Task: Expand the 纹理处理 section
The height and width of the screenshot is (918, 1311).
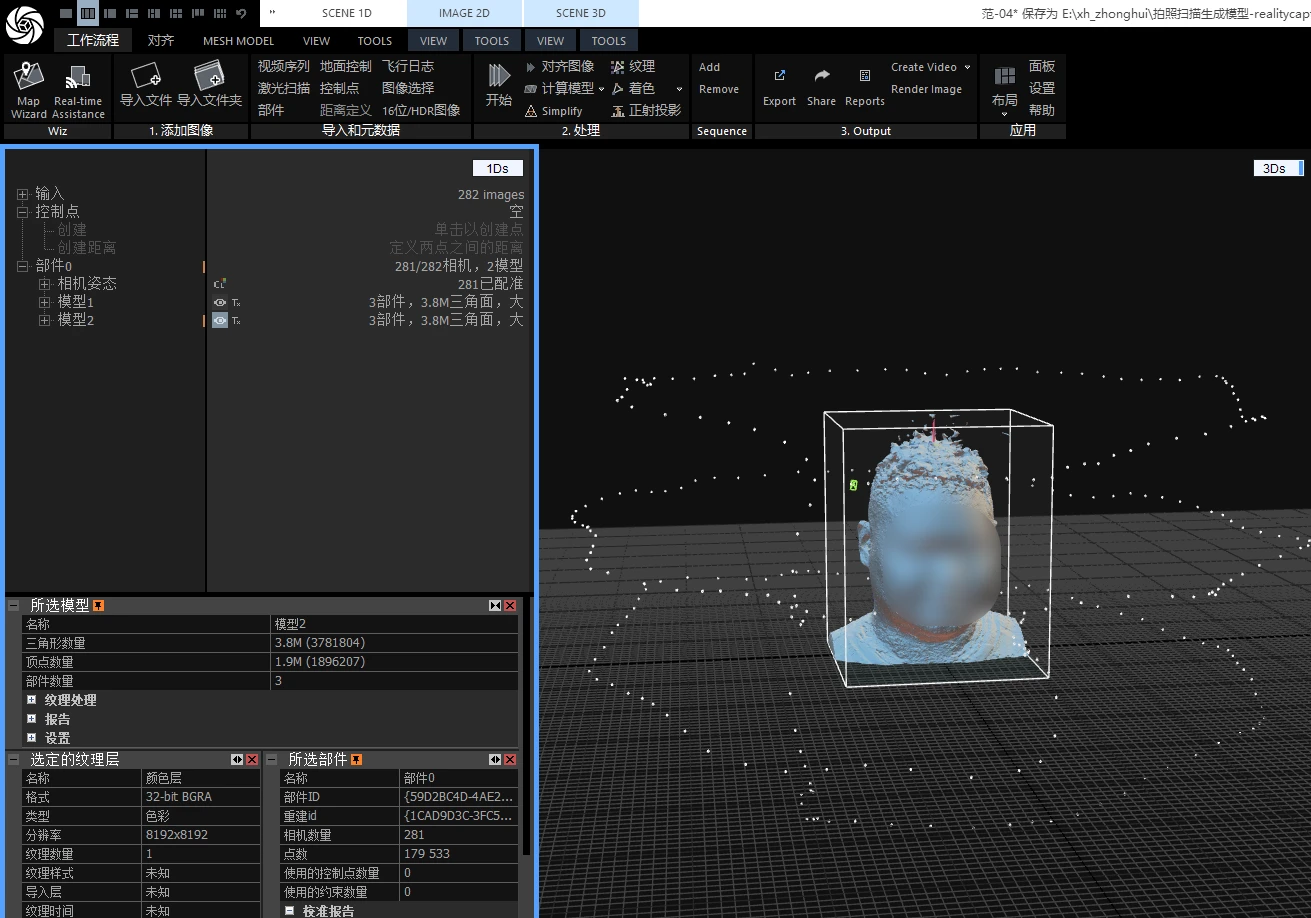Action: click(31, 700)
